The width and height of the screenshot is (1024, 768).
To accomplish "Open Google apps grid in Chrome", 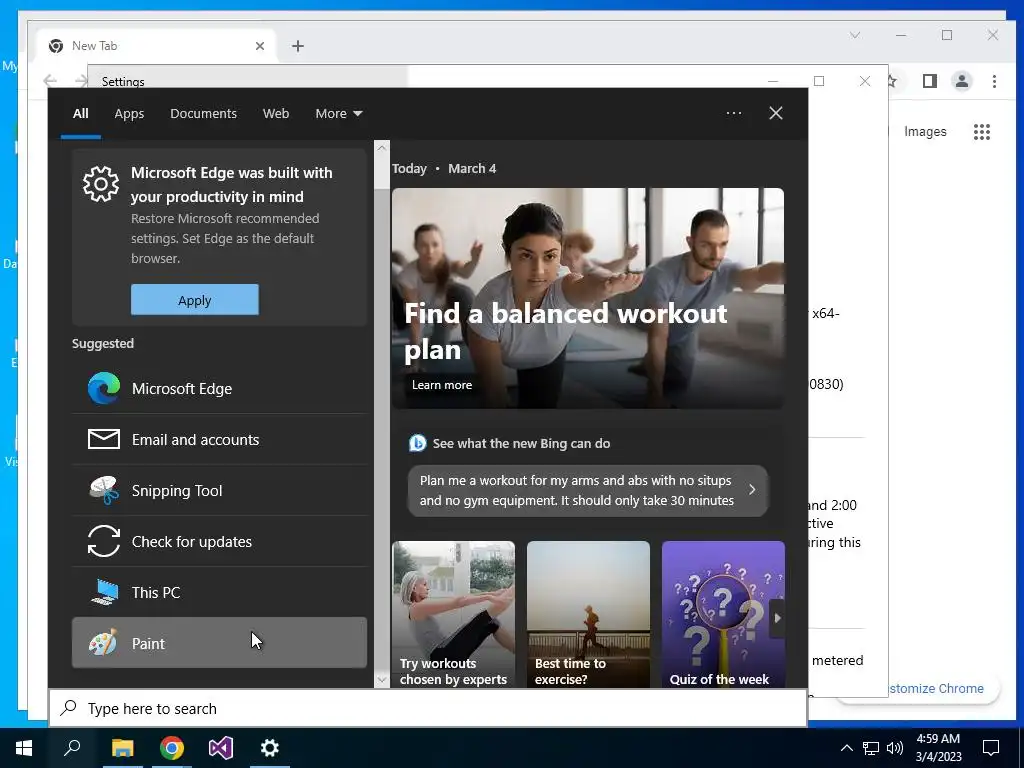I will [982, 132].
